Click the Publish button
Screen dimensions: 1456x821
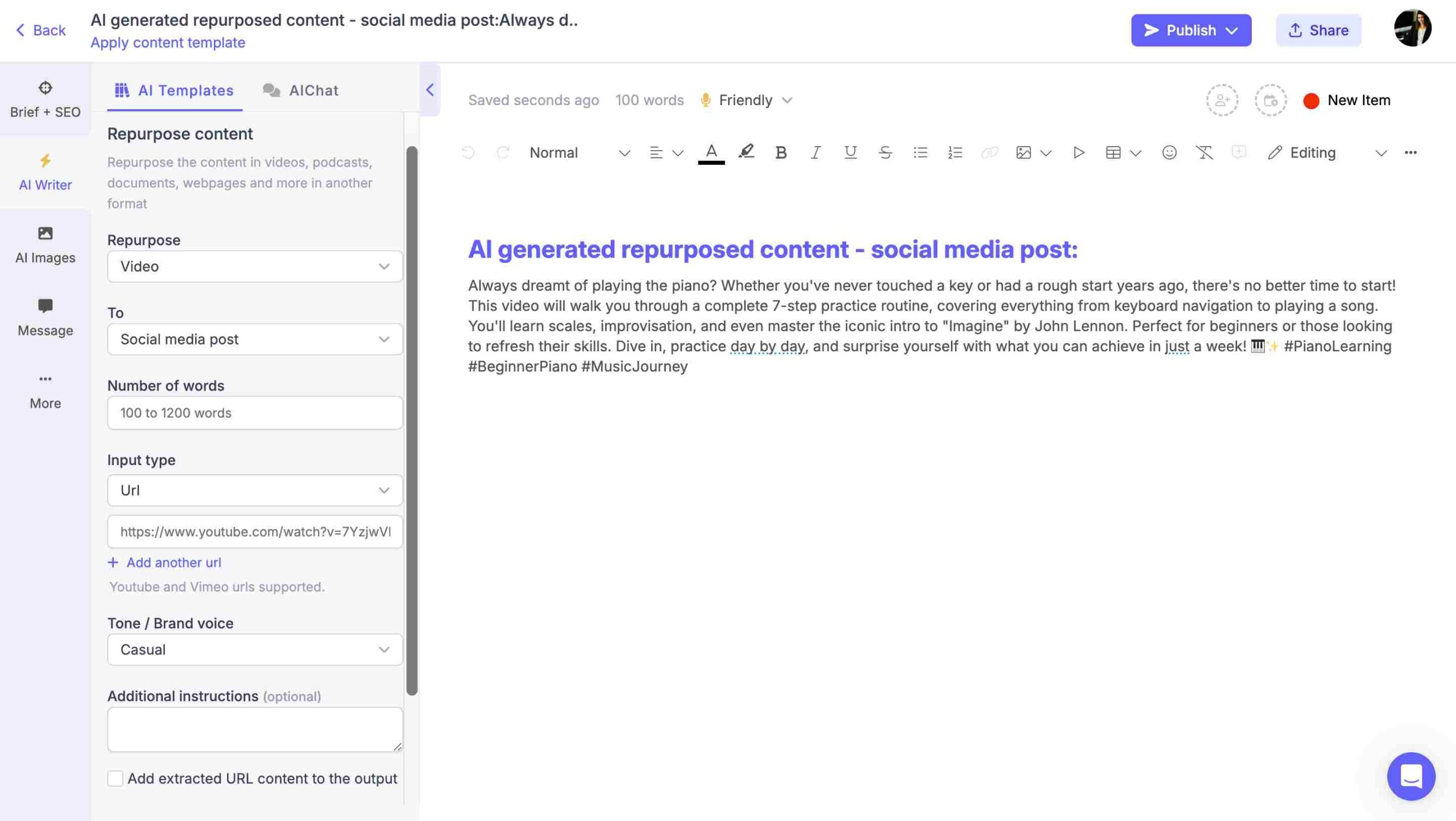(x=1192, y=30)
